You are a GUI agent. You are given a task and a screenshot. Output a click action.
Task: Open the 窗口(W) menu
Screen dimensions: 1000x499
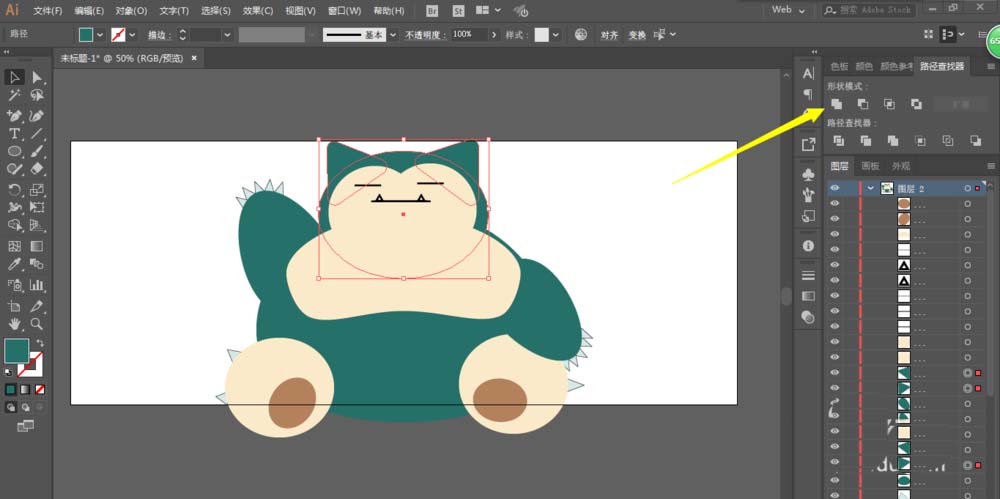coord(344,11)
